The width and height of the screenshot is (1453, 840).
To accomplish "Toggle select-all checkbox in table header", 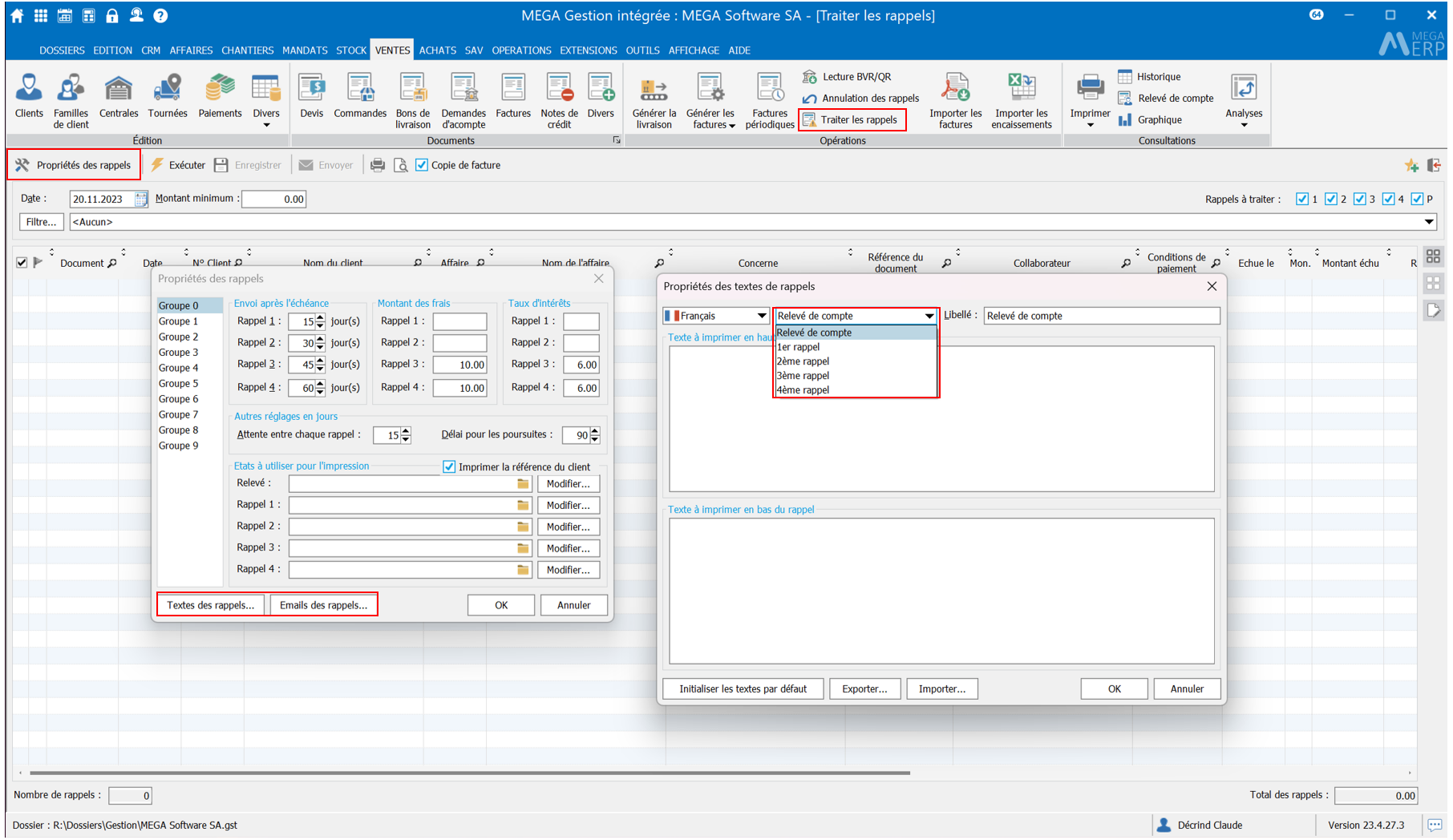I will [x=22, y=262].
